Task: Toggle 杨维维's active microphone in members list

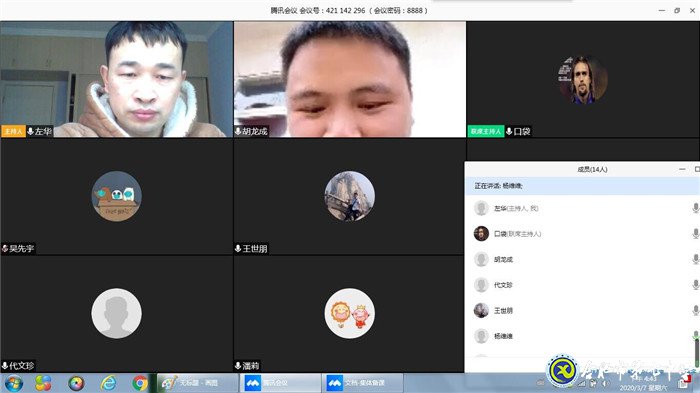Action: (x=695, y=336)
